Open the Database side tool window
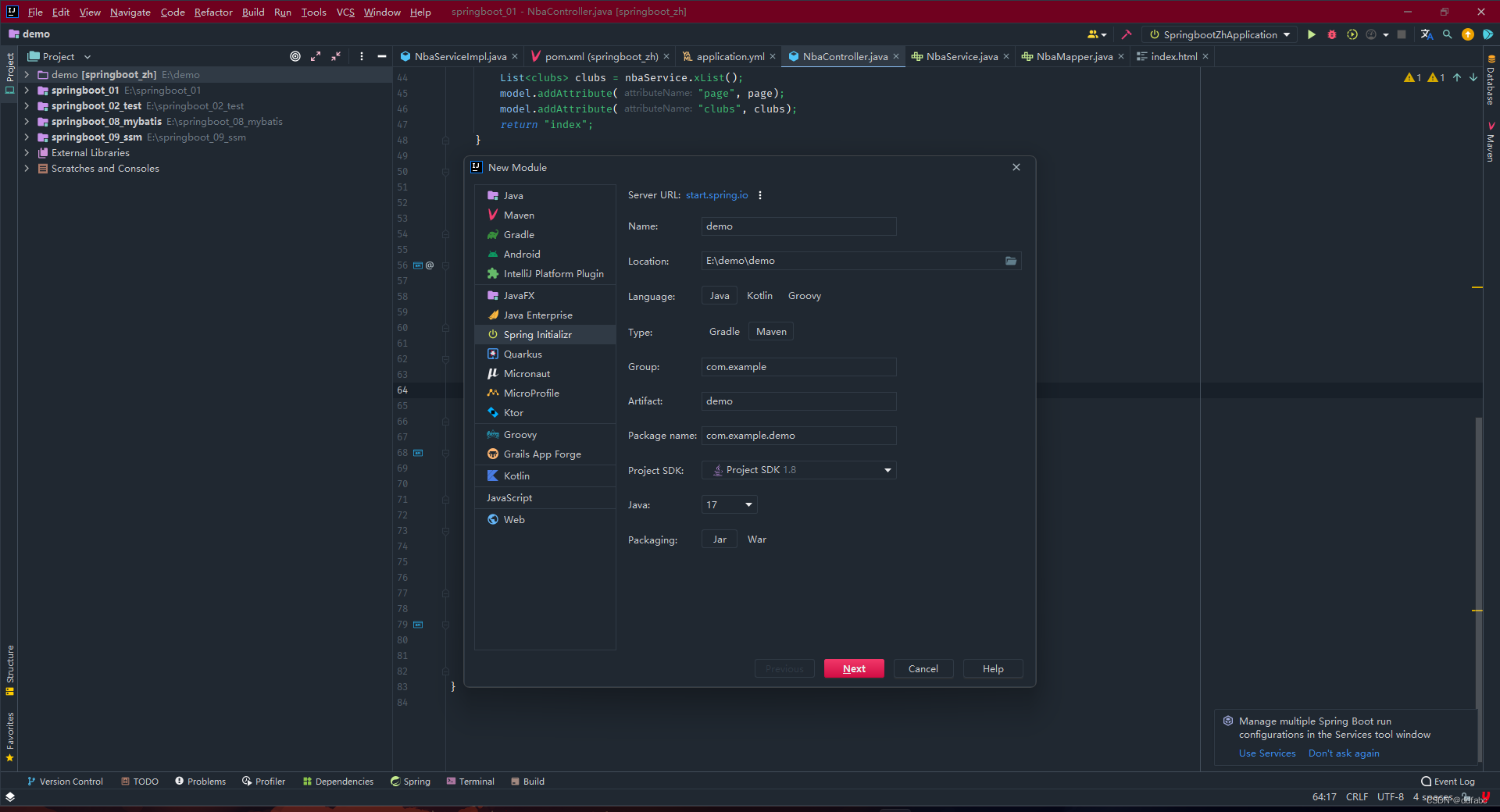 [x=1491, y=80]
